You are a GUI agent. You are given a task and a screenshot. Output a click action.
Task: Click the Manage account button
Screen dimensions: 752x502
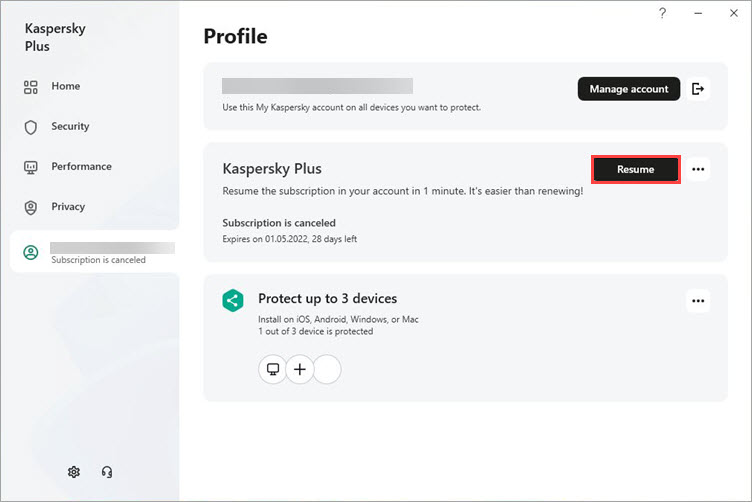629,89
